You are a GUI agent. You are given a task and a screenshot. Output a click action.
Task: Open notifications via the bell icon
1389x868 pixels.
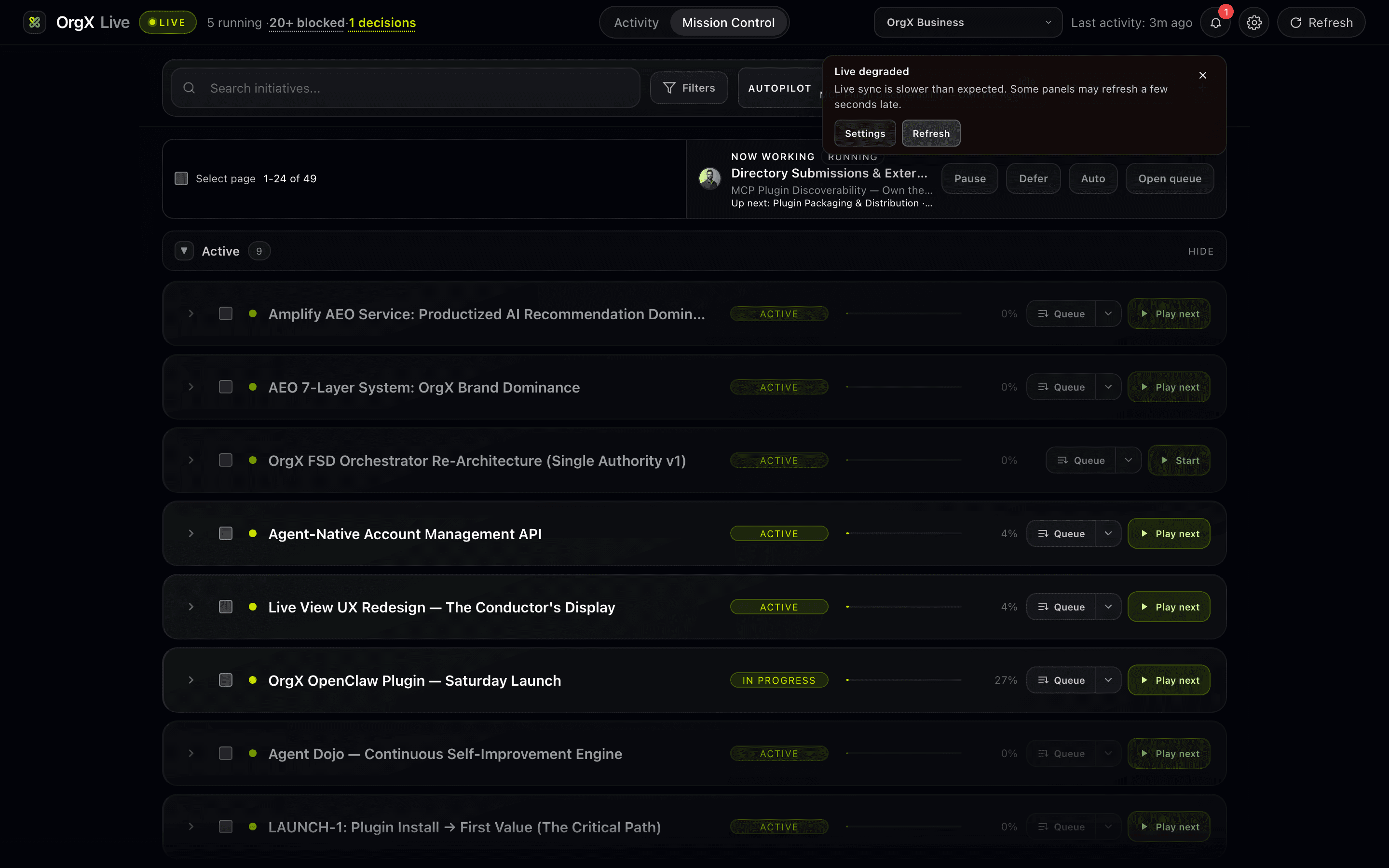[1216, 22]
